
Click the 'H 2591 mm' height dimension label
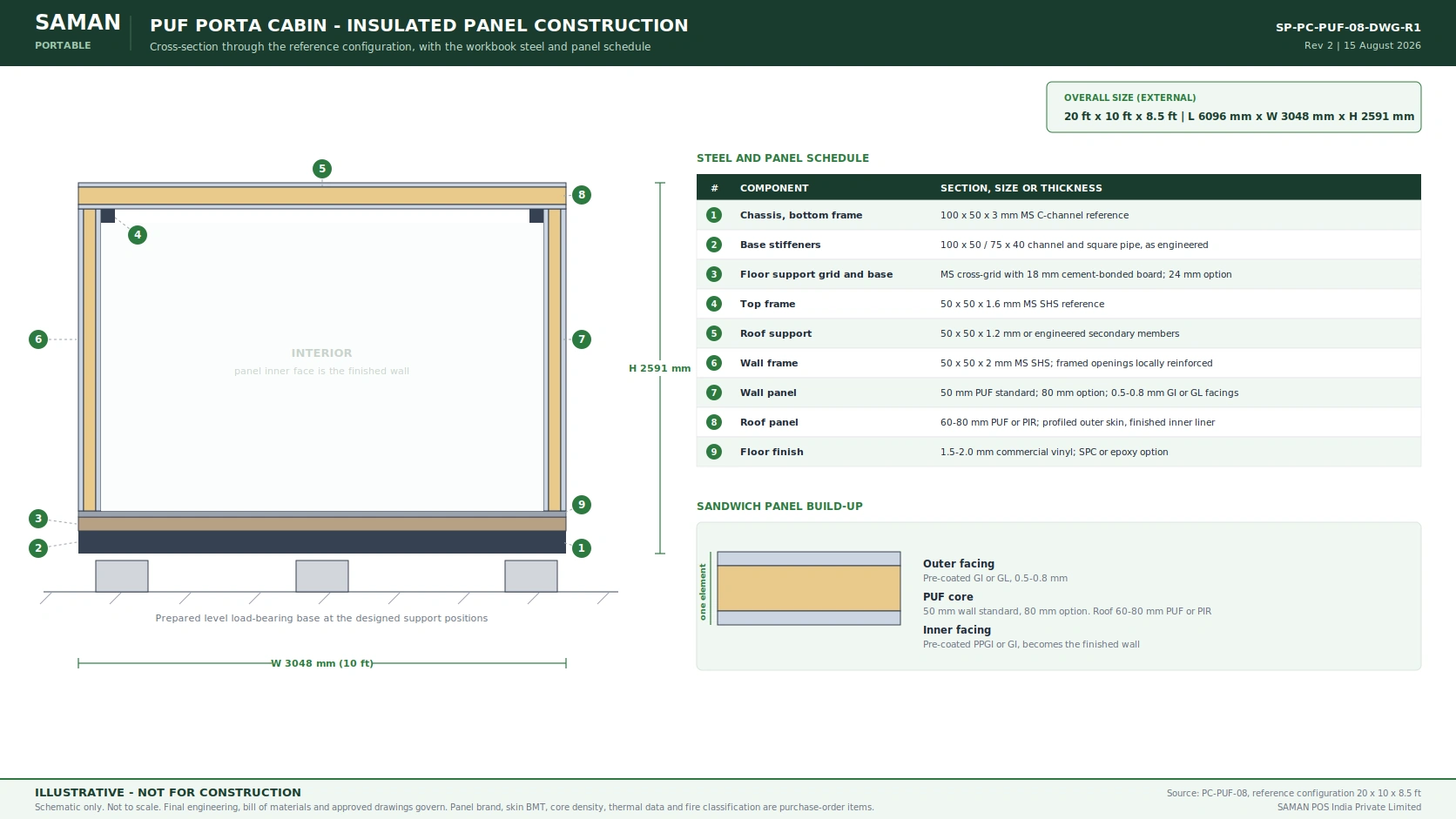(x=660, y=368)
